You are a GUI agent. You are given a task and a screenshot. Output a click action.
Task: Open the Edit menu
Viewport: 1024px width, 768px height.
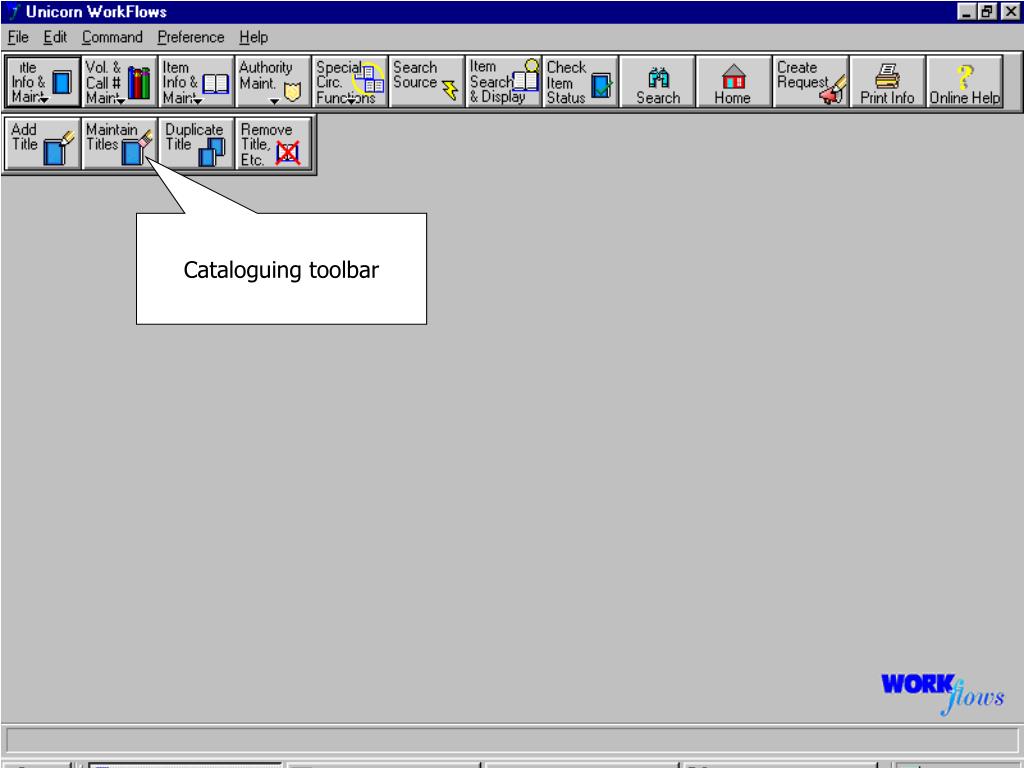click(55, 37)
